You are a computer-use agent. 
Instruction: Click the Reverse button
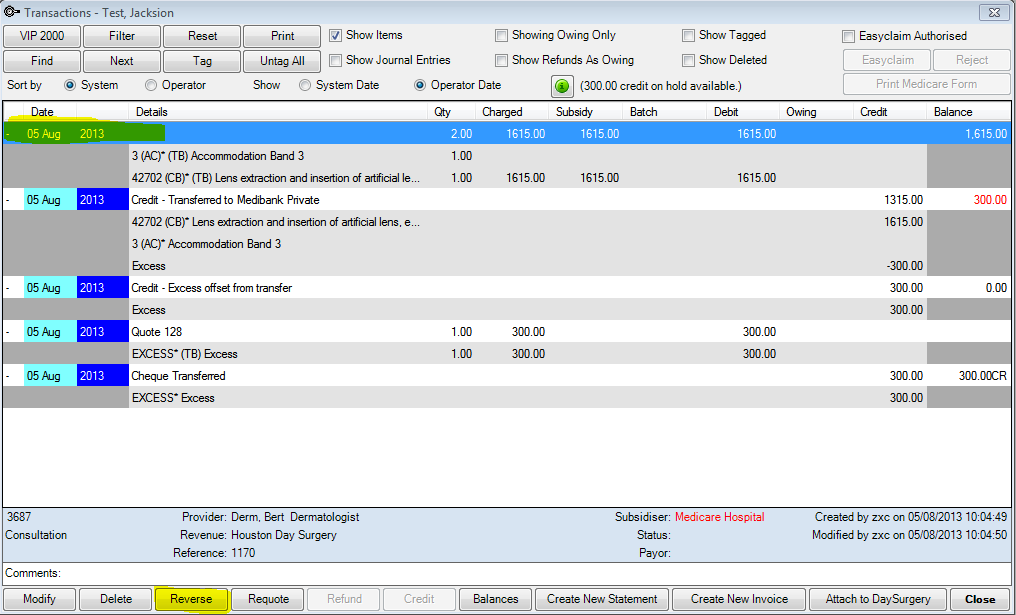[191, 599]
